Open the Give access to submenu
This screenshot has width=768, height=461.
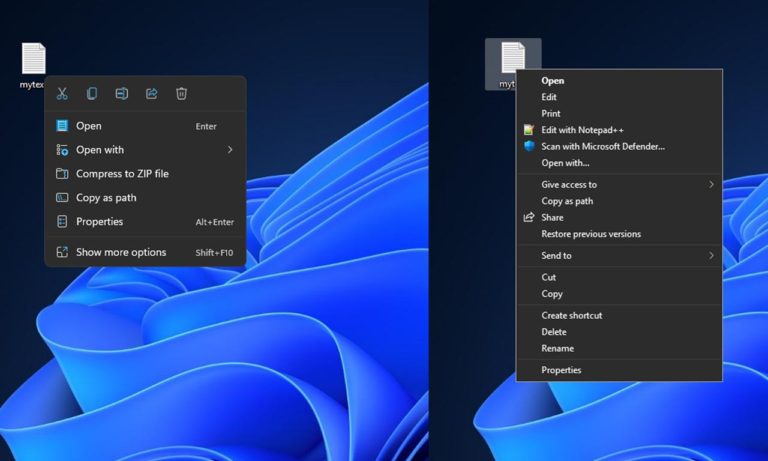click(x=620, y=185)
